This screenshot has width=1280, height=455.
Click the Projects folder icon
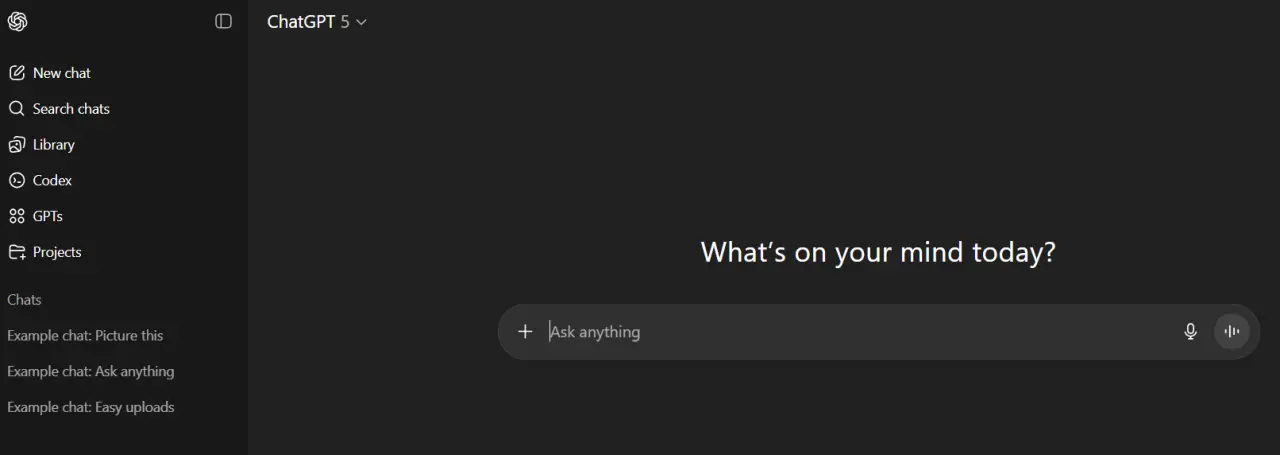[x=16, y=252]
